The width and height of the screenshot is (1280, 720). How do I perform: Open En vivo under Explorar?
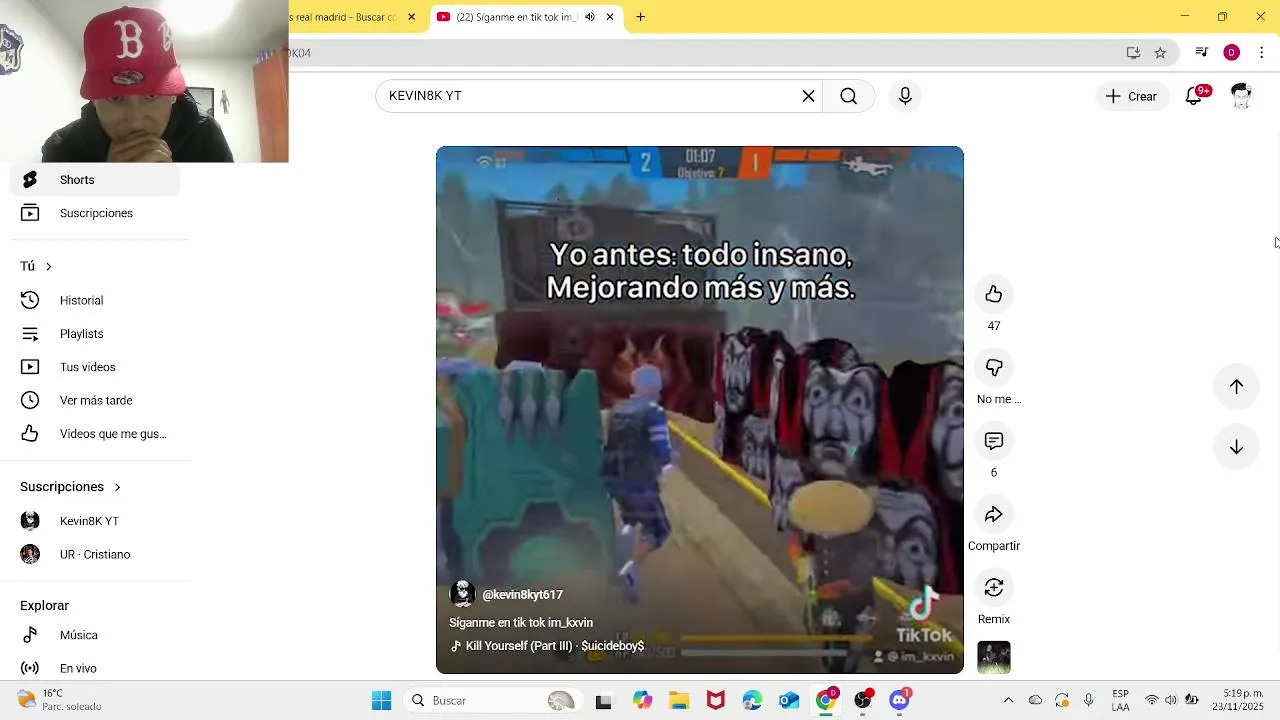tap(95, 668)
